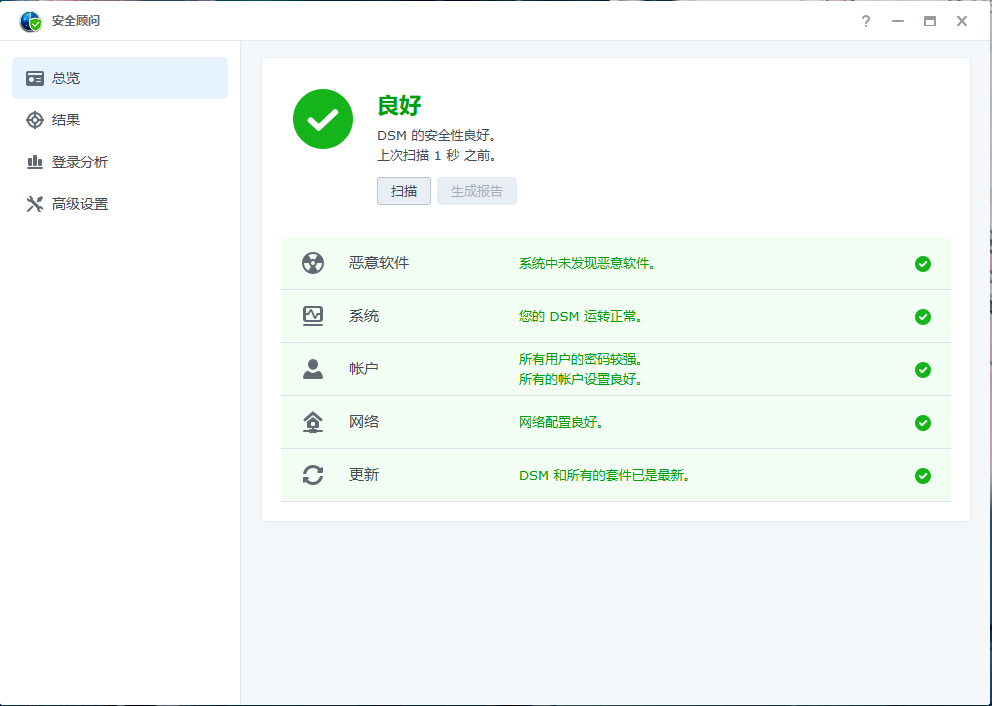Viewport: 992px width, 706px height.
Task: Open help with the question mark icon
Action: 865,21
